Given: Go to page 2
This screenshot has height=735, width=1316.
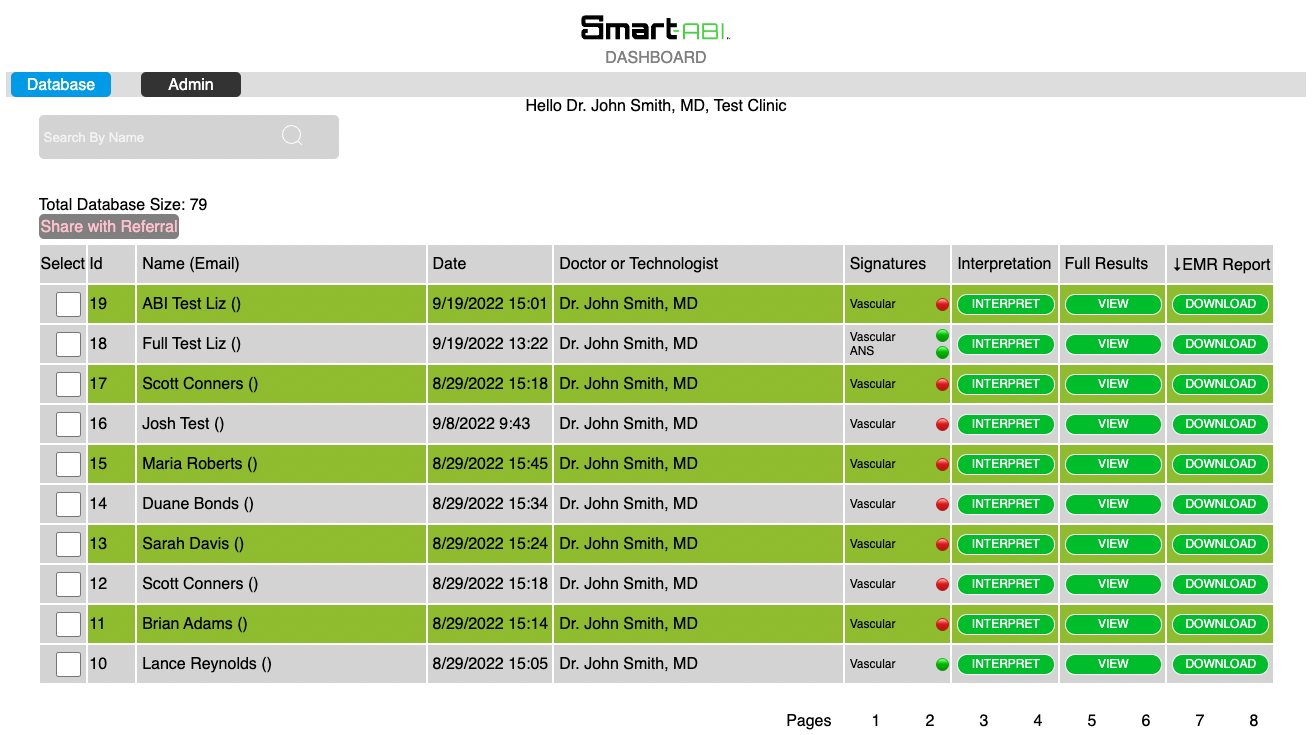Looking at the screenshot, I should pos(930,720).
